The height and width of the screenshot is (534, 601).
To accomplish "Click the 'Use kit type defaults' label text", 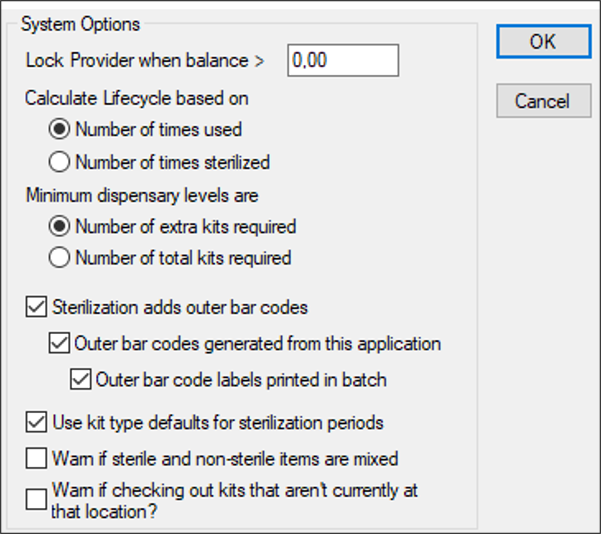I will tap(218, 422).
